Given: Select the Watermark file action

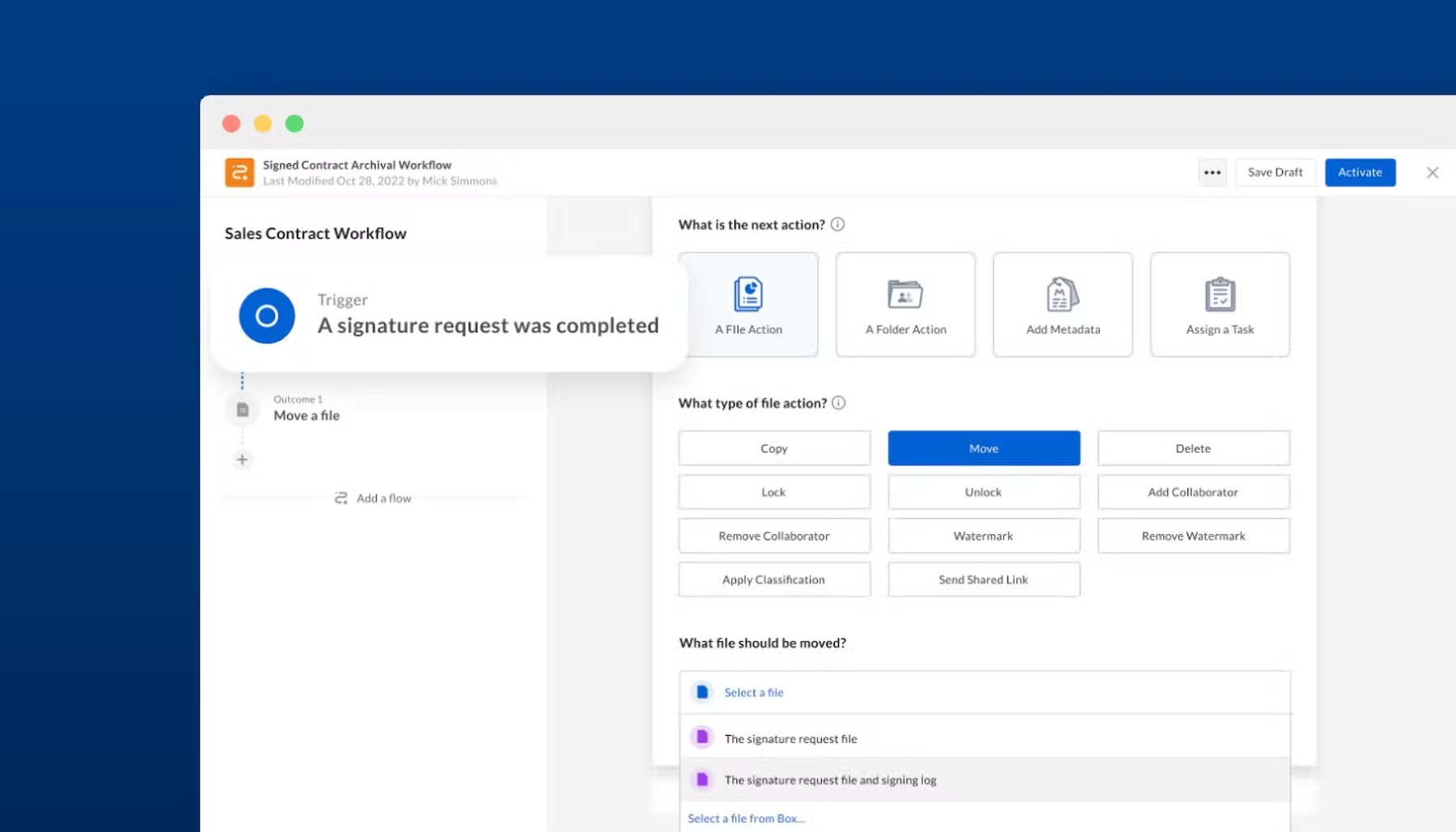Looking at the screenshot, I should pyautogui.click(x=984, y=536).
